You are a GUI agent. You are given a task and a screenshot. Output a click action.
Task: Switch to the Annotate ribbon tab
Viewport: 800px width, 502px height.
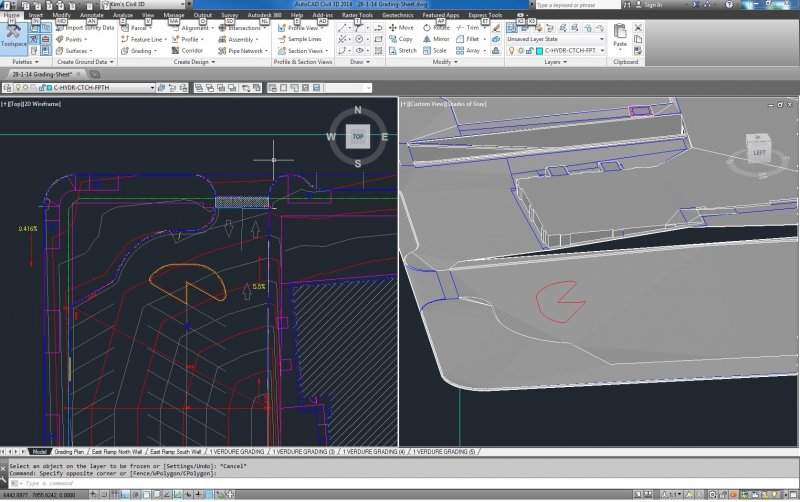click(91, 17)
